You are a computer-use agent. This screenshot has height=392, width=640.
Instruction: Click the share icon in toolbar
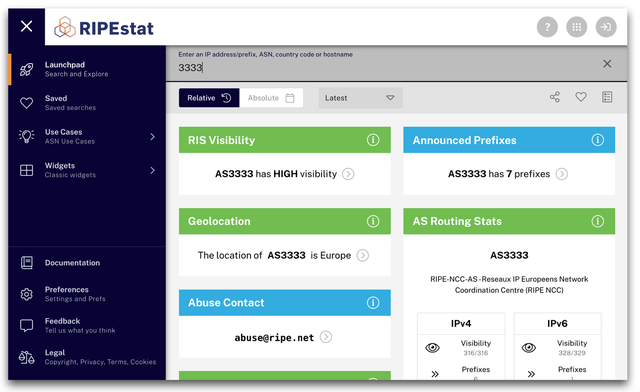555,97
